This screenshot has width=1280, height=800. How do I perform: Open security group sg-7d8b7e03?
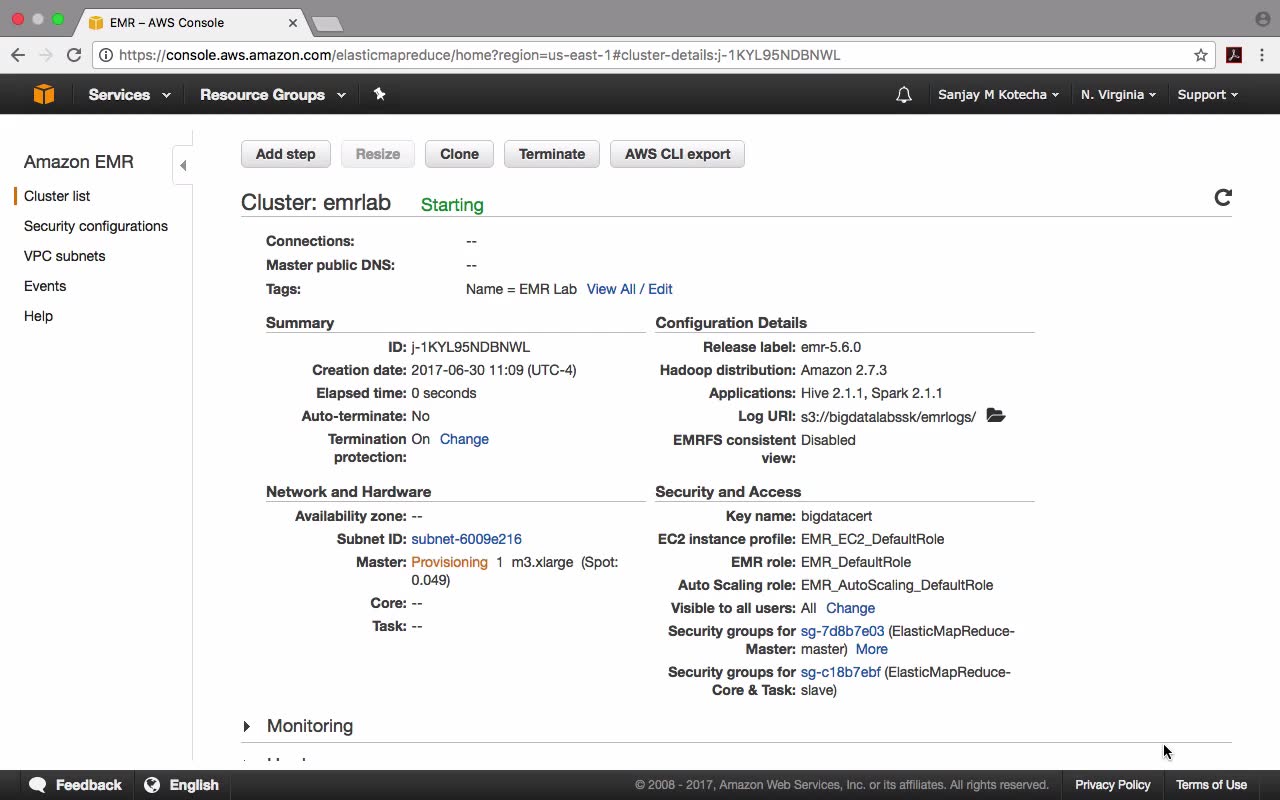tap(842, 631)
